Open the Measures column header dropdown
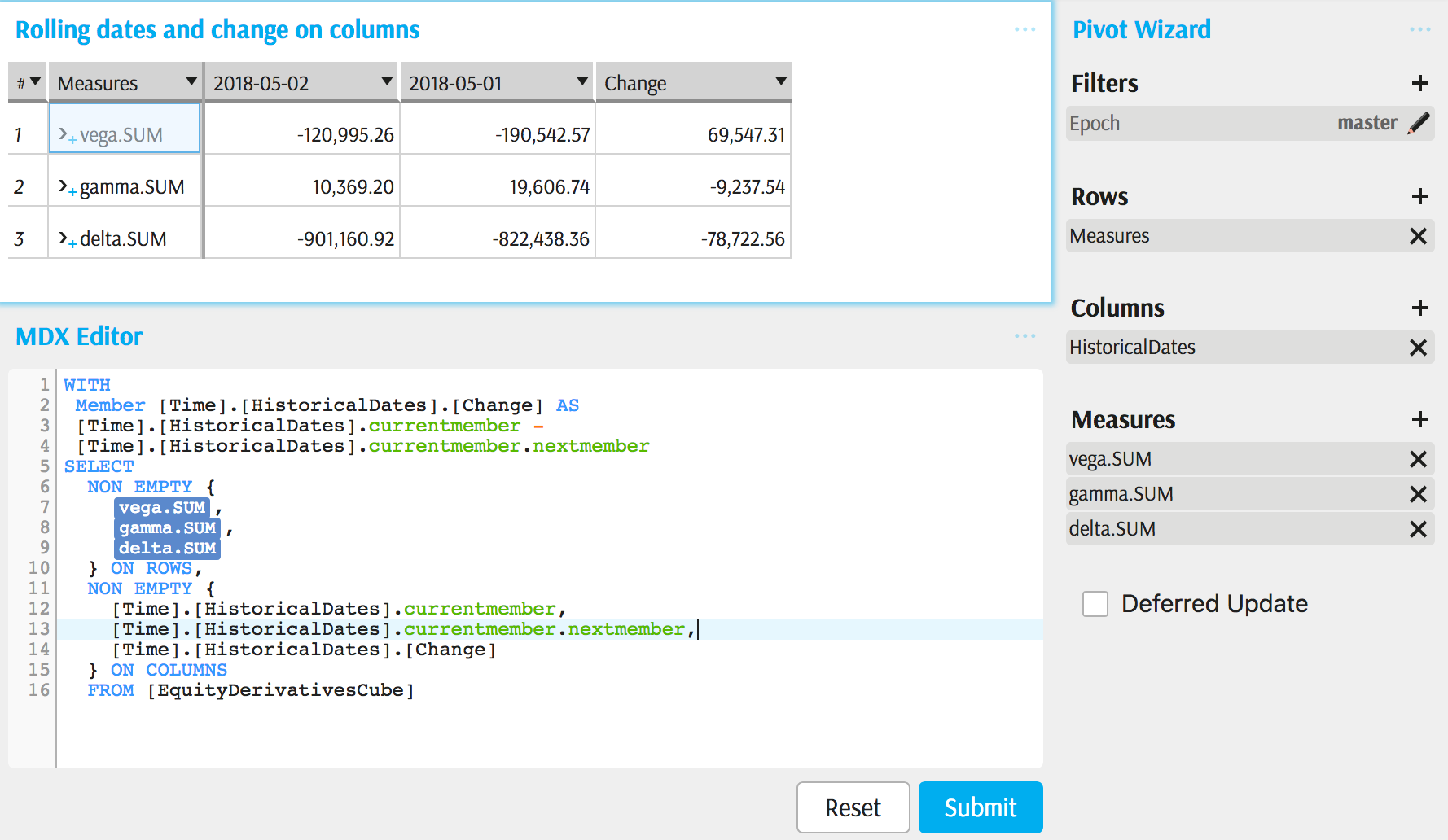The image size is (1448, 840). point(191,81)
